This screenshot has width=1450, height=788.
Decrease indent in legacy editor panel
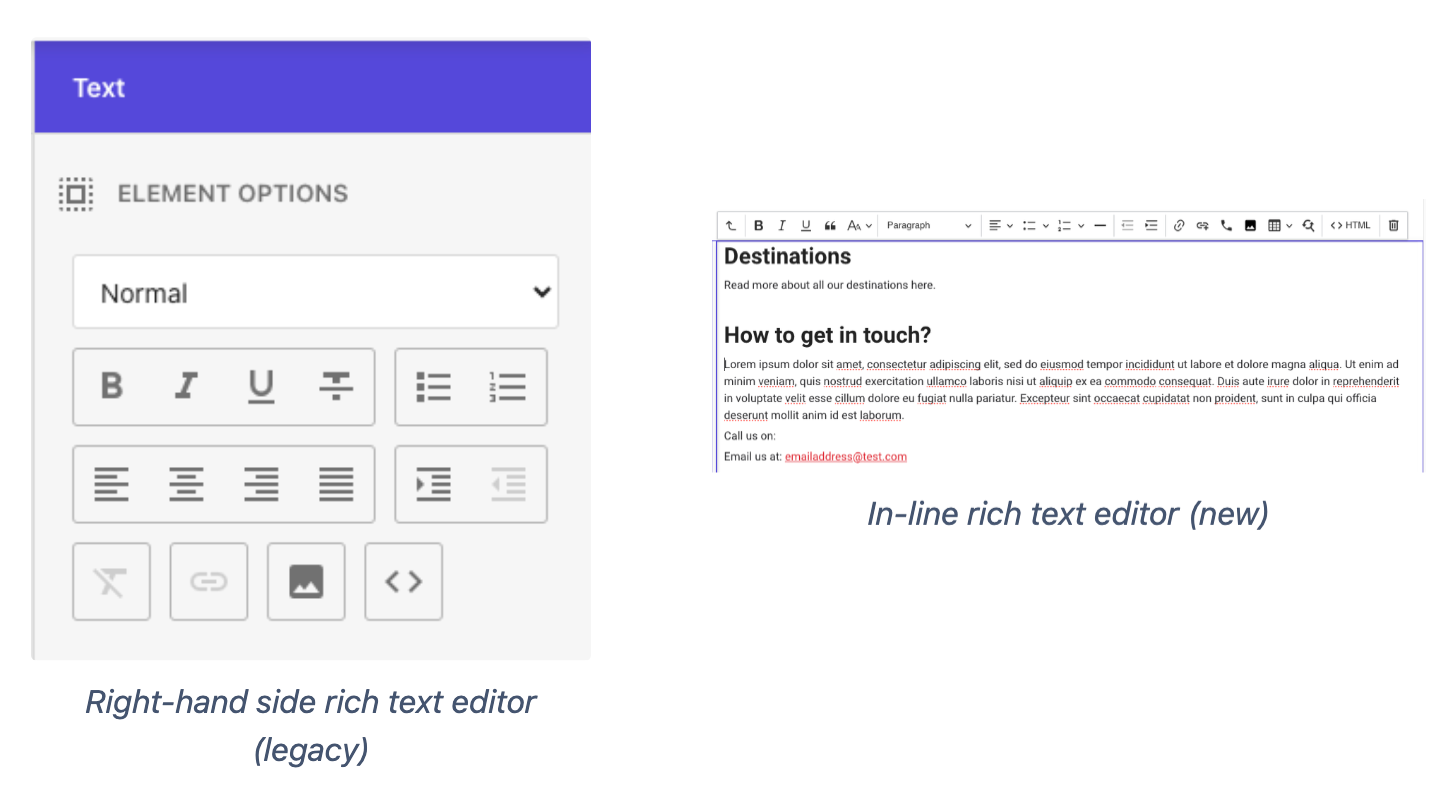click(x=508, y=484)
